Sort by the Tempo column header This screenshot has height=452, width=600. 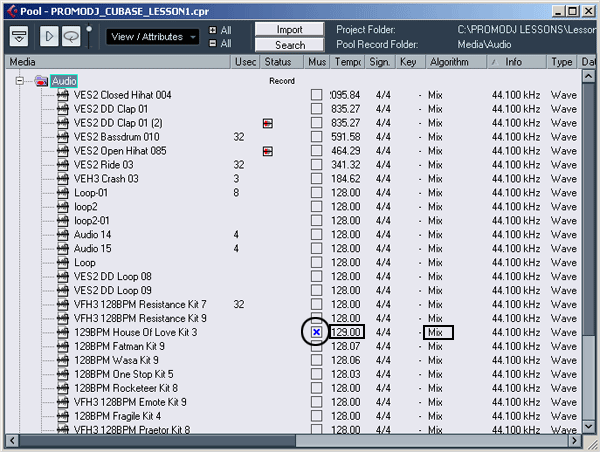tap(346, 62)
